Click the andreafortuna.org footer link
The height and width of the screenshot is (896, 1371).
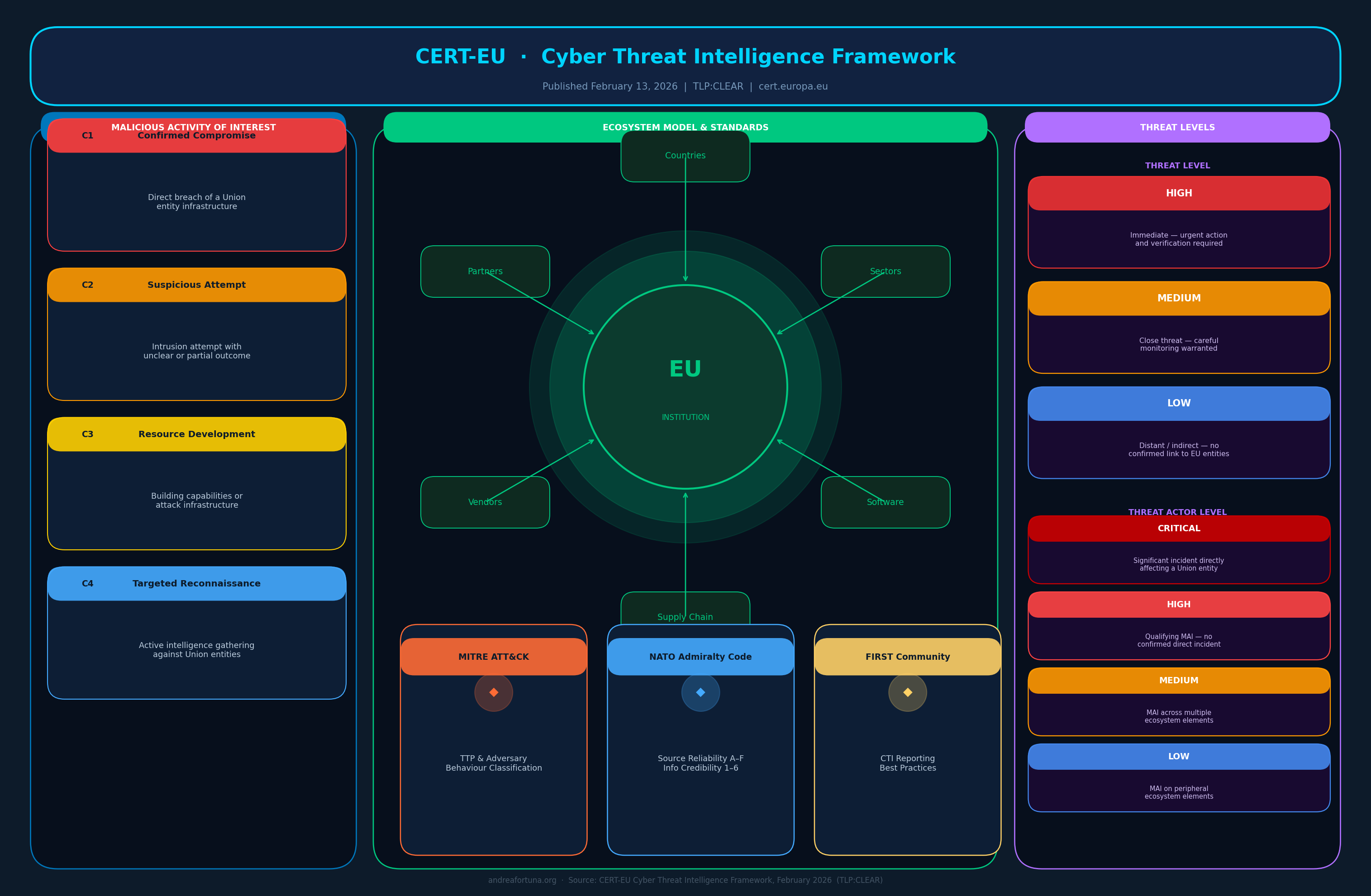[x=521, y=880]
